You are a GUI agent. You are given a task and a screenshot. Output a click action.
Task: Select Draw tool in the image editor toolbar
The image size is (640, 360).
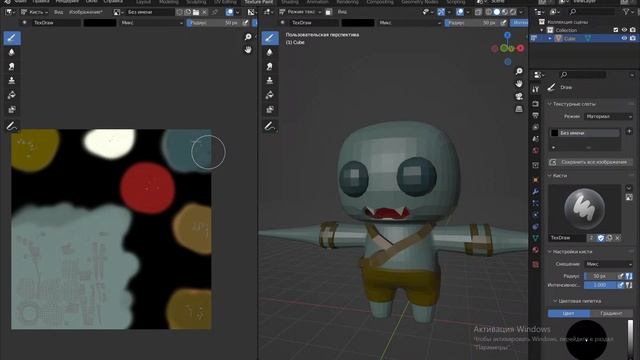click(x=12, y=38)
